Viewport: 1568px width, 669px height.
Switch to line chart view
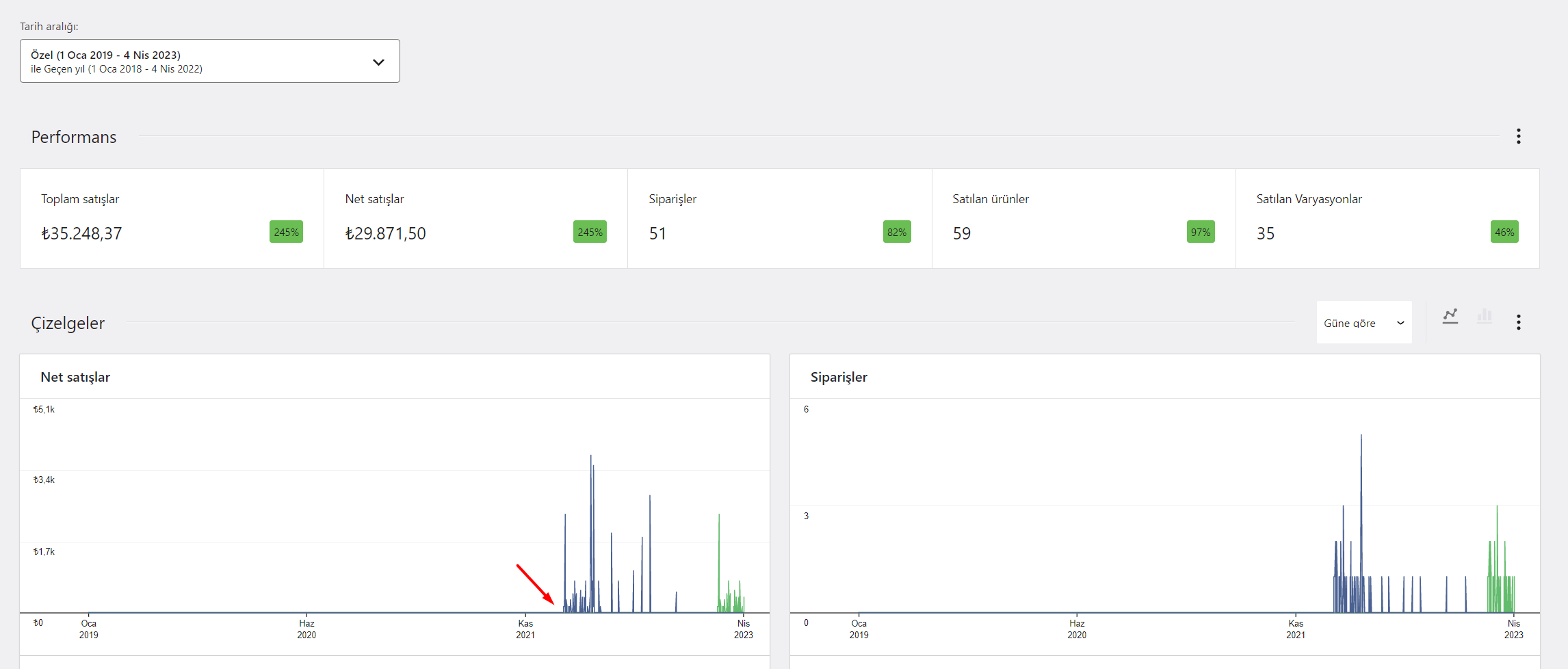tap(1450, 316)
